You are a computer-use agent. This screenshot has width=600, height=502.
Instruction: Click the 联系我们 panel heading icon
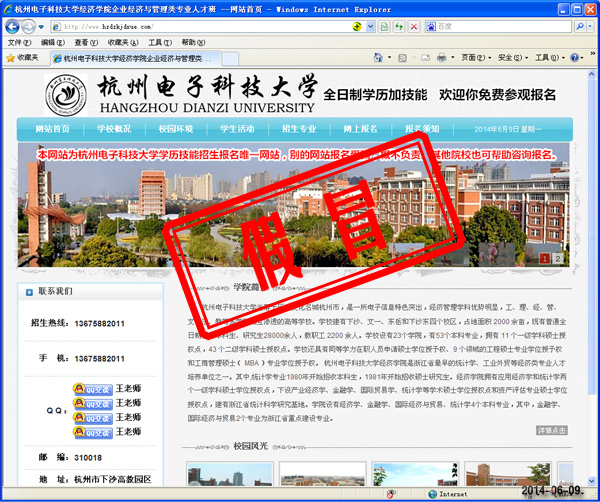pyautogui.click(x=29, y=292)
